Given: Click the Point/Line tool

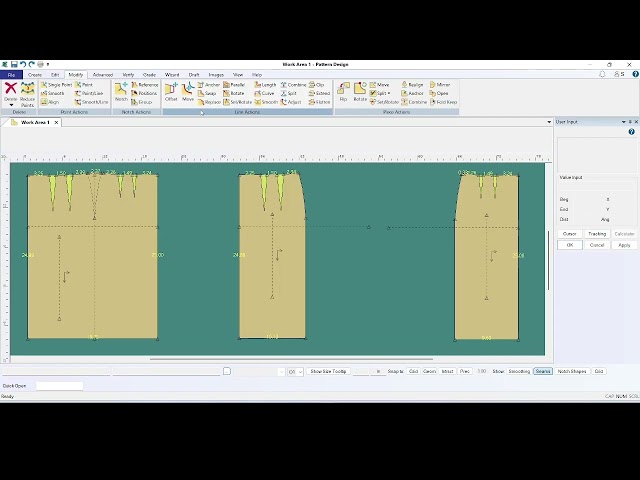Looking at the screenshot, I should 91,93.
